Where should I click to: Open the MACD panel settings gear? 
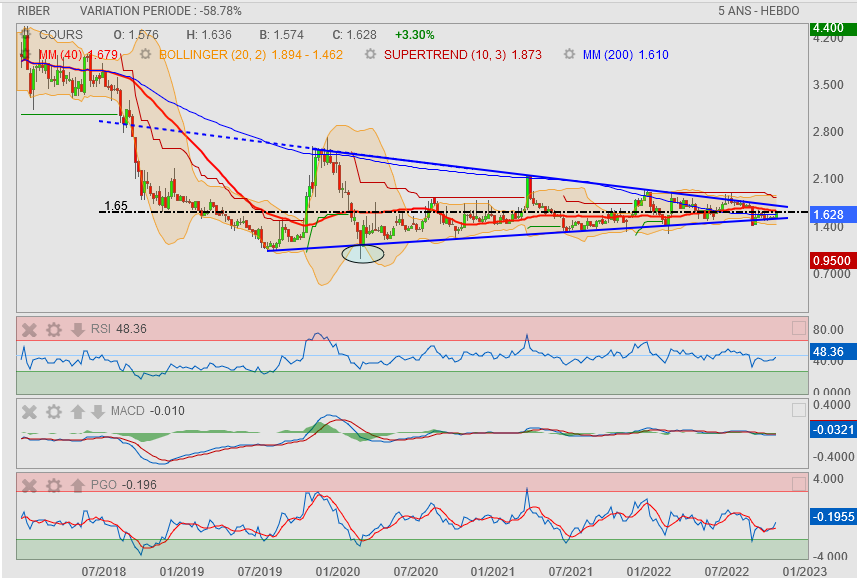54,411
